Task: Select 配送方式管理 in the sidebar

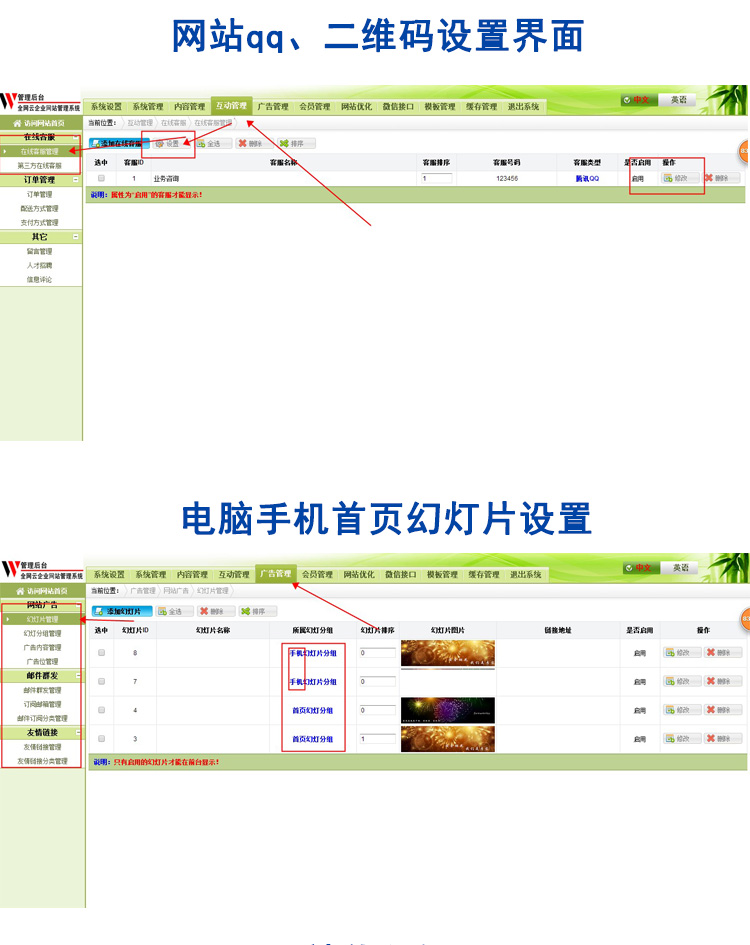Action: 40,209
